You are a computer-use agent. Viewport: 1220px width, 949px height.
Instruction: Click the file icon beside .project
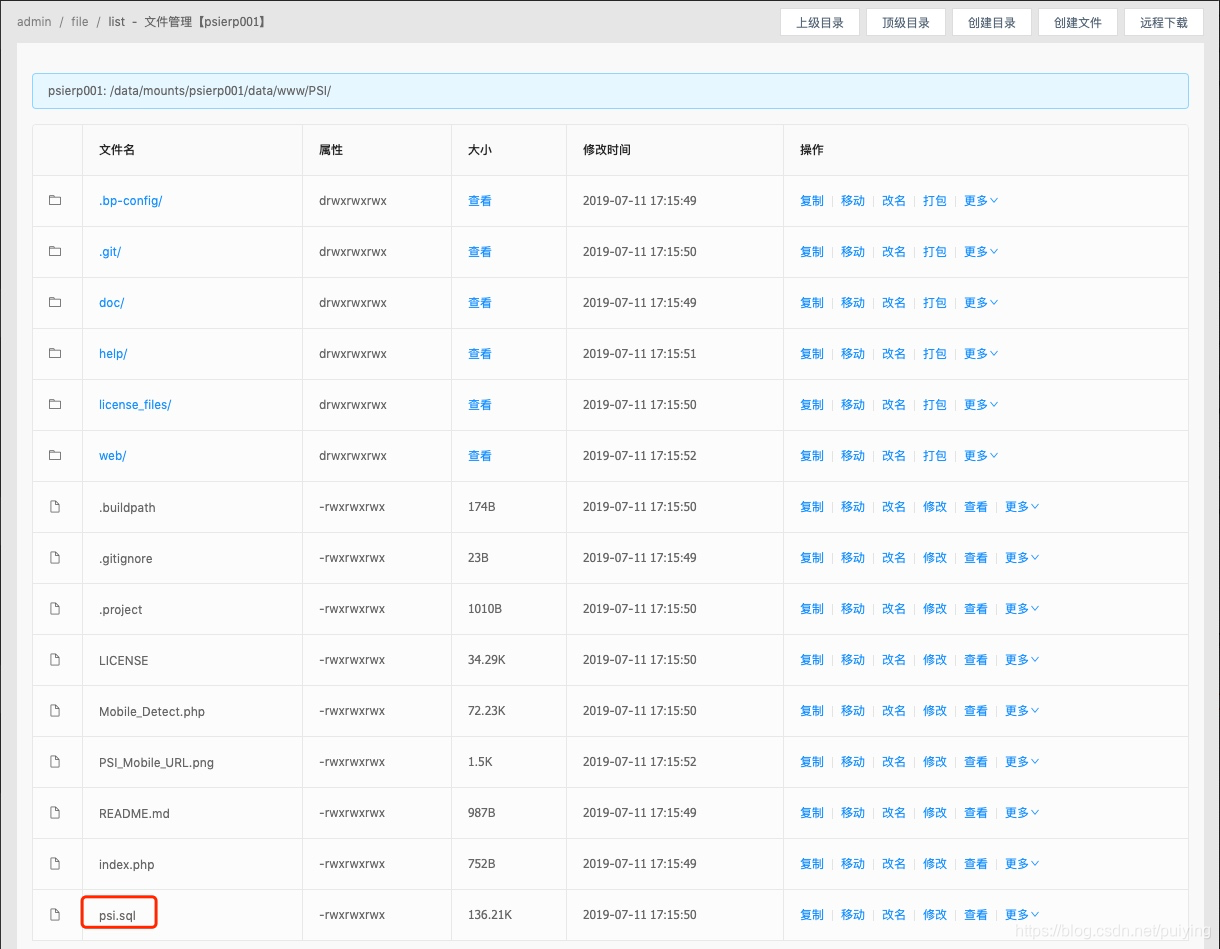tap(55, 608)
